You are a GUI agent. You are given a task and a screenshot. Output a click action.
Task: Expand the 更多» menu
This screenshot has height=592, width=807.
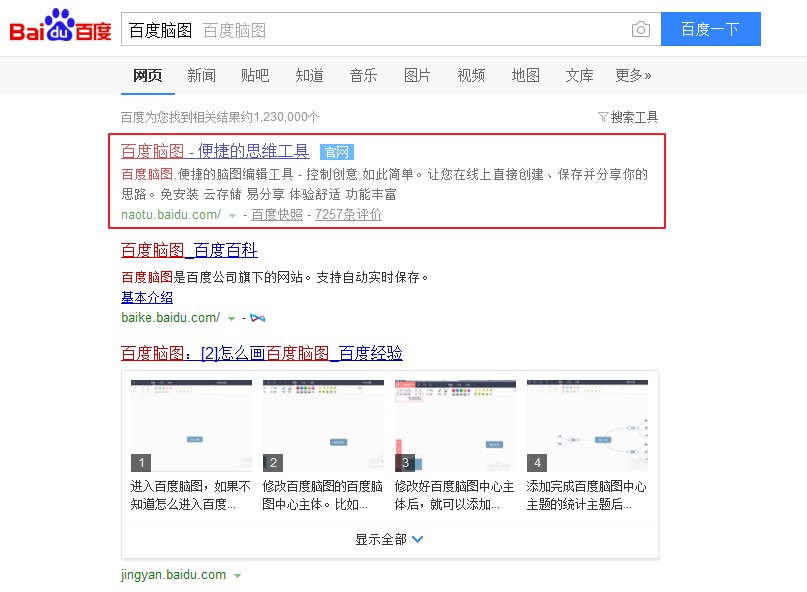click(634, 76)
